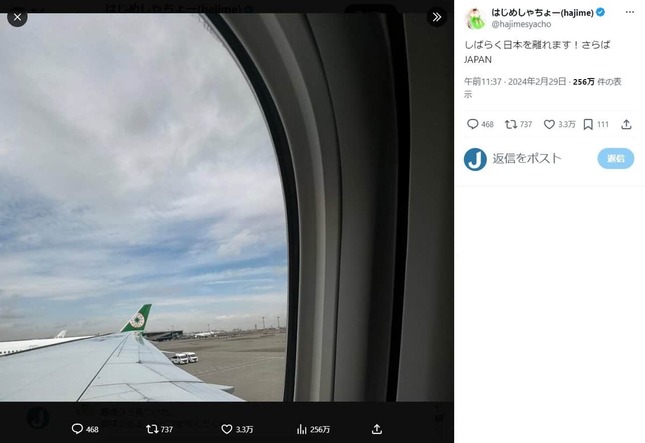Click the blue J user avatar
The width and height of the screenshot is (645, 443).
(475, 159)
